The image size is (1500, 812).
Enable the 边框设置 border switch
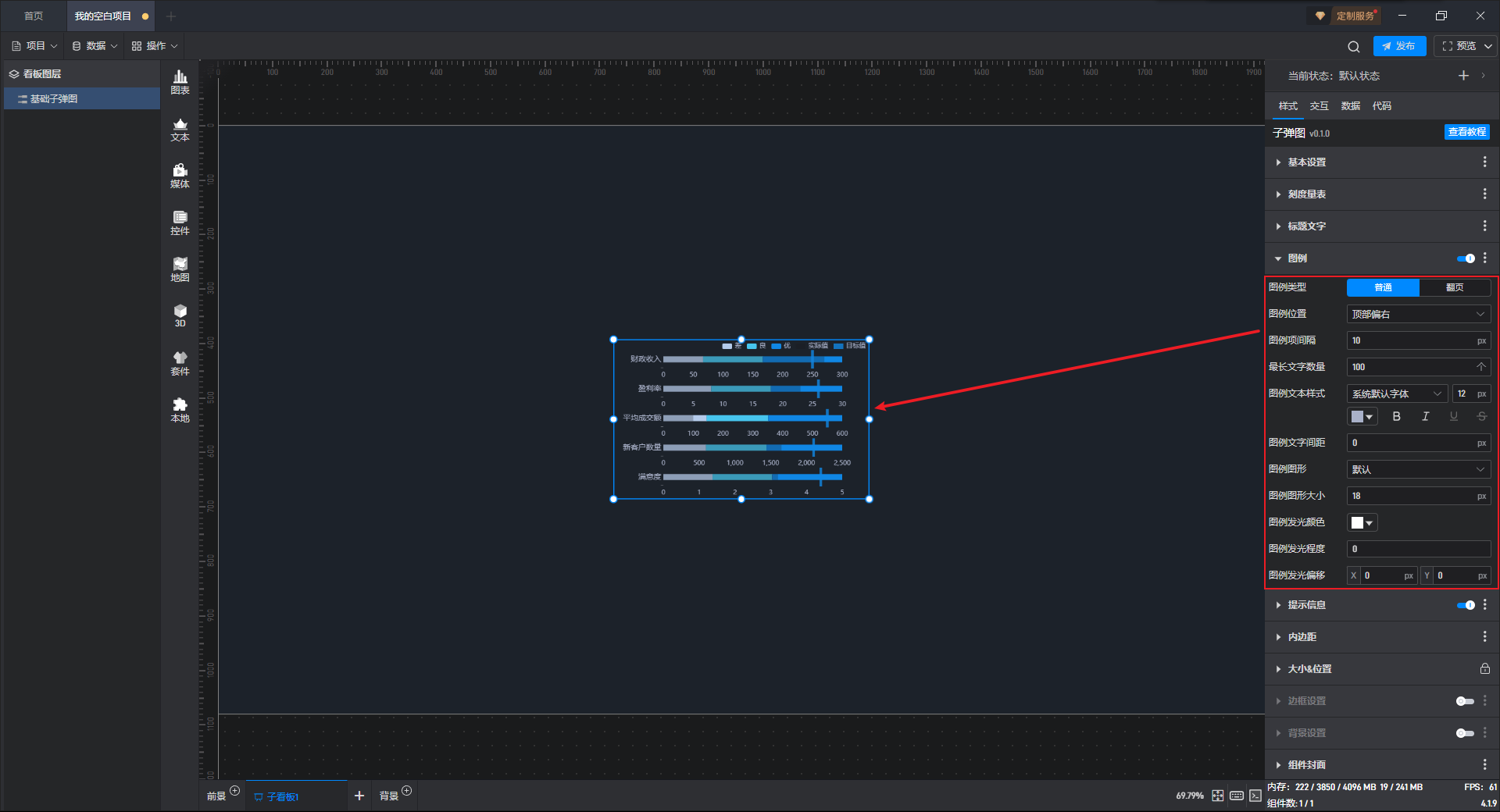[1466, 701]
